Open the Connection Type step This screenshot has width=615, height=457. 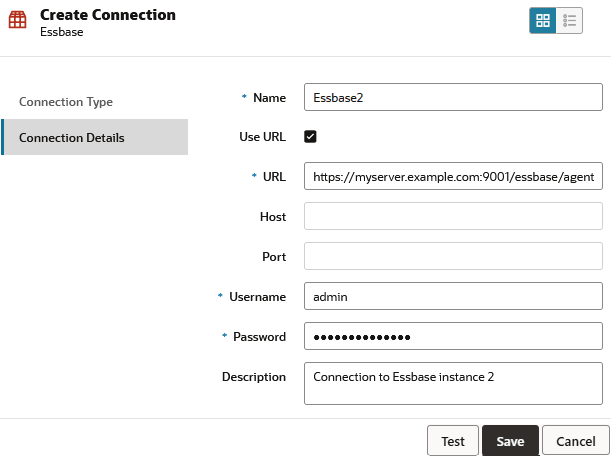66,102
